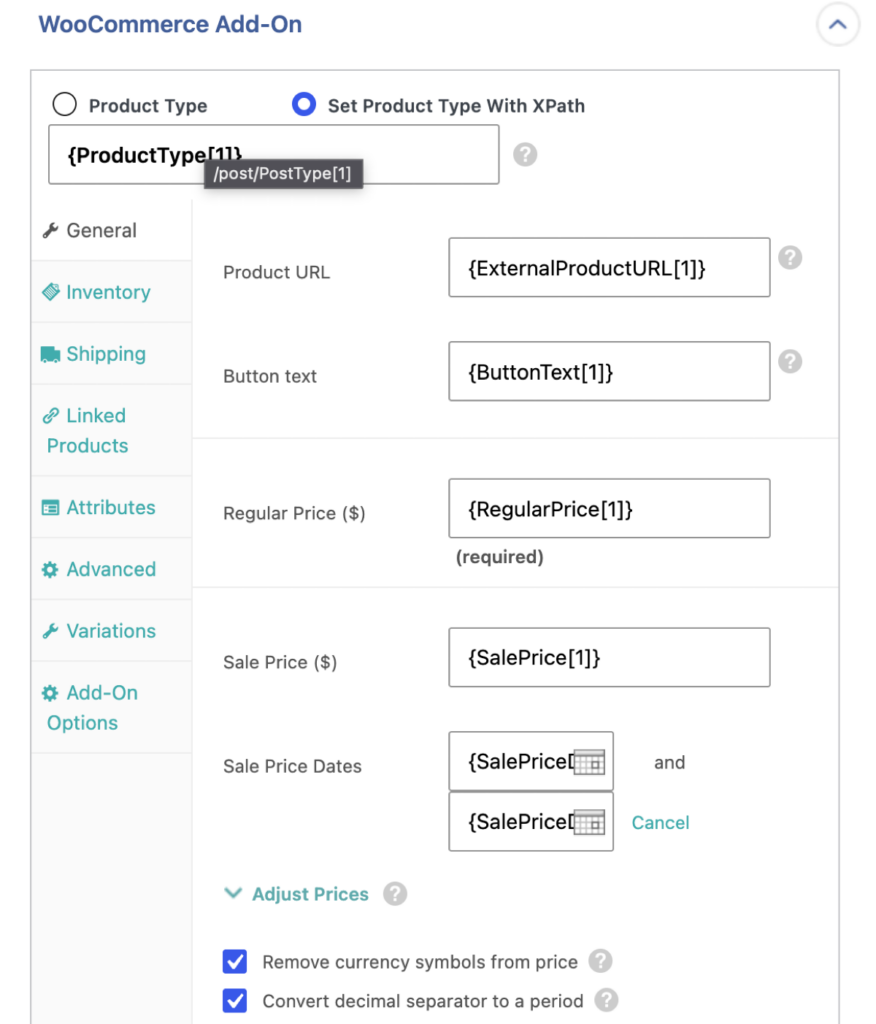
Task: Open help icon for Remove currency symbols
Action: pos(600,961)
